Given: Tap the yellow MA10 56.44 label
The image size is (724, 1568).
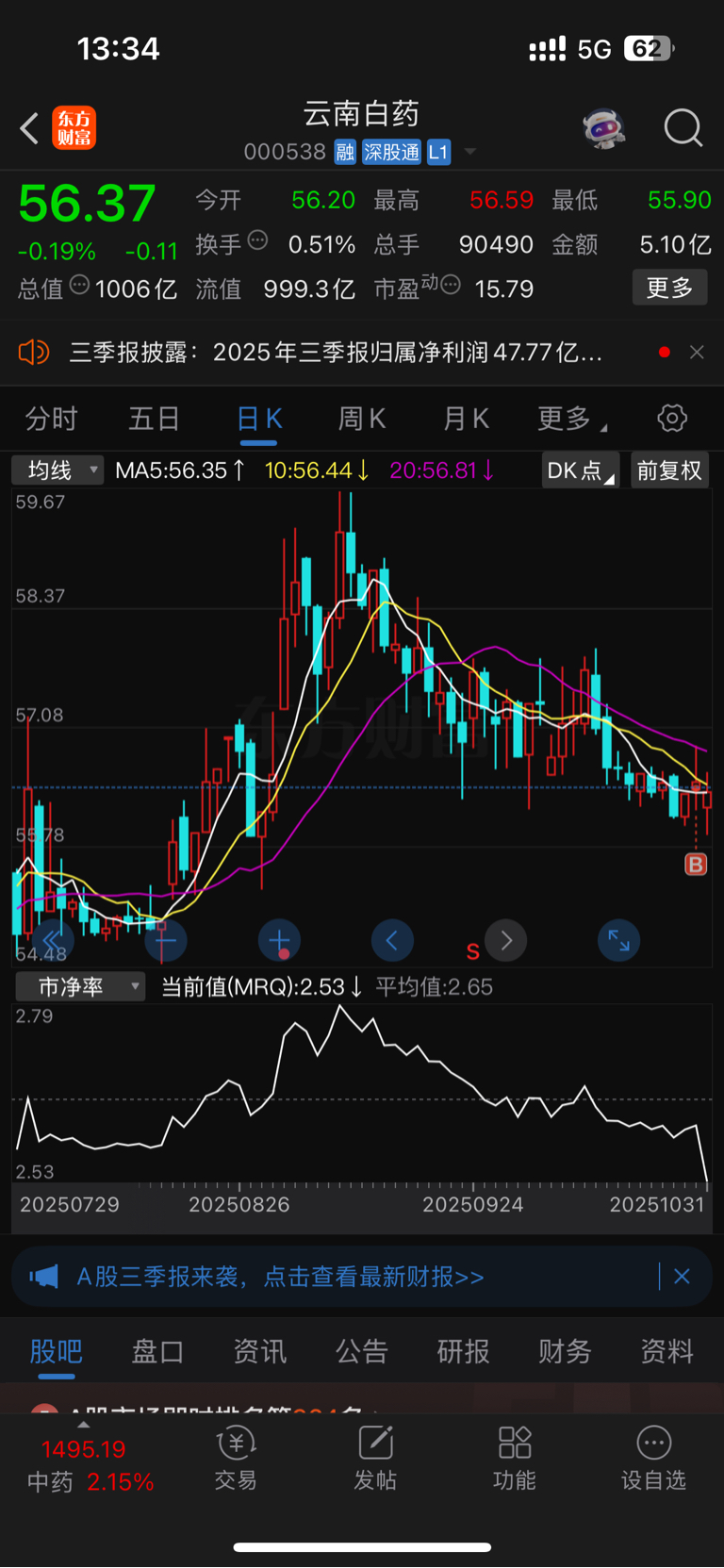Looking at the screenshot, I should [317, 470].
